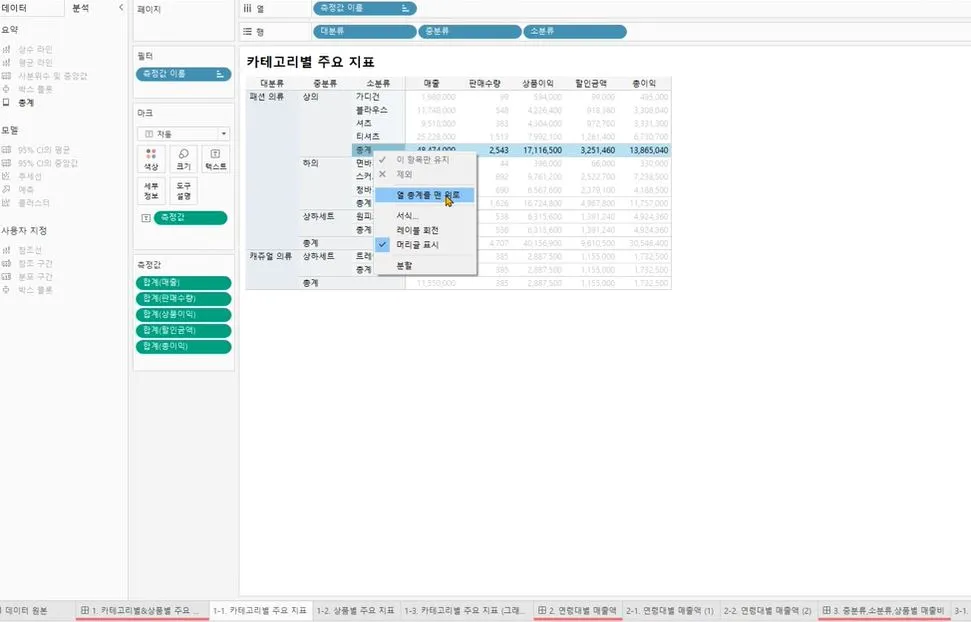Select 총계 in the analytics pane
Viewport: 971px width, 622px height.
point(26,103)
